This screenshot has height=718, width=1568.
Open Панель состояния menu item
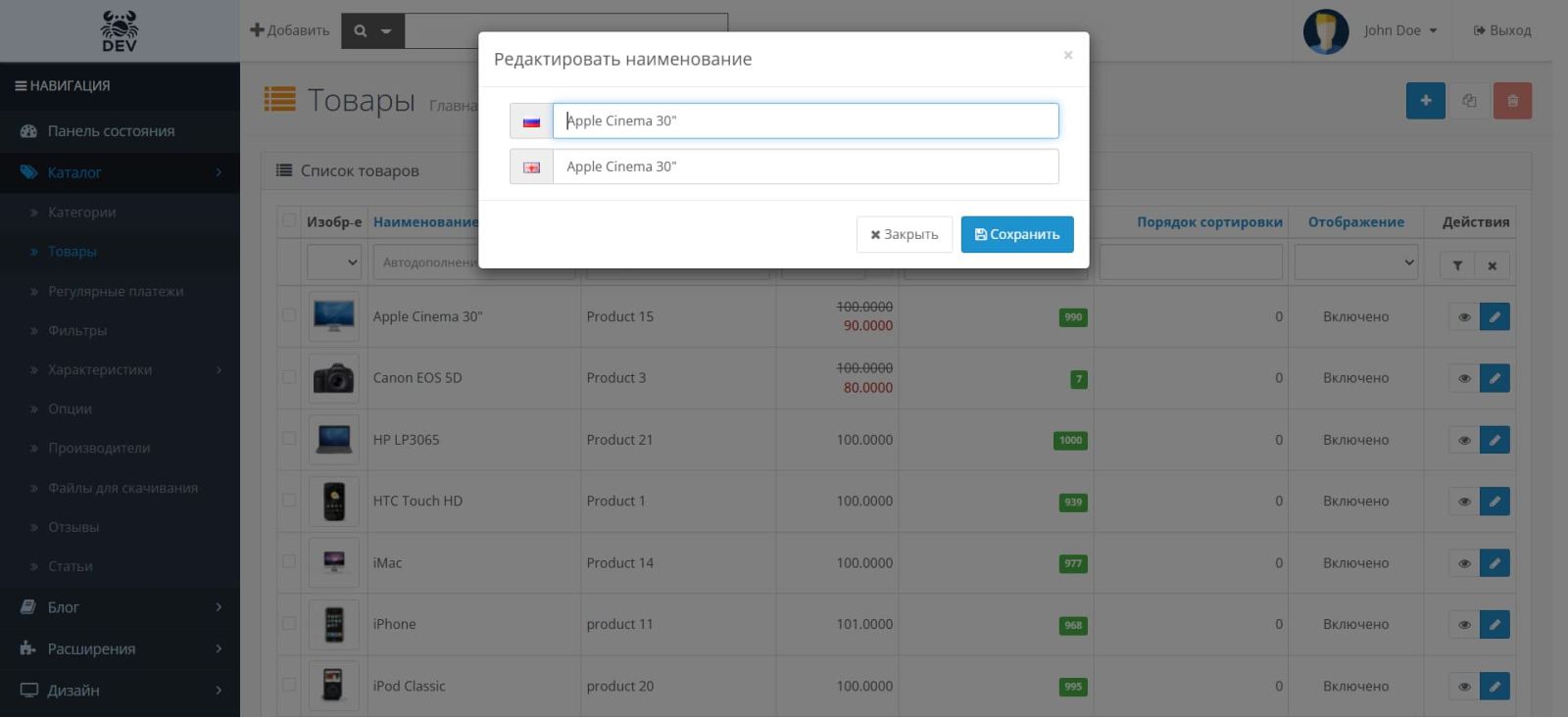pos(120,131)
